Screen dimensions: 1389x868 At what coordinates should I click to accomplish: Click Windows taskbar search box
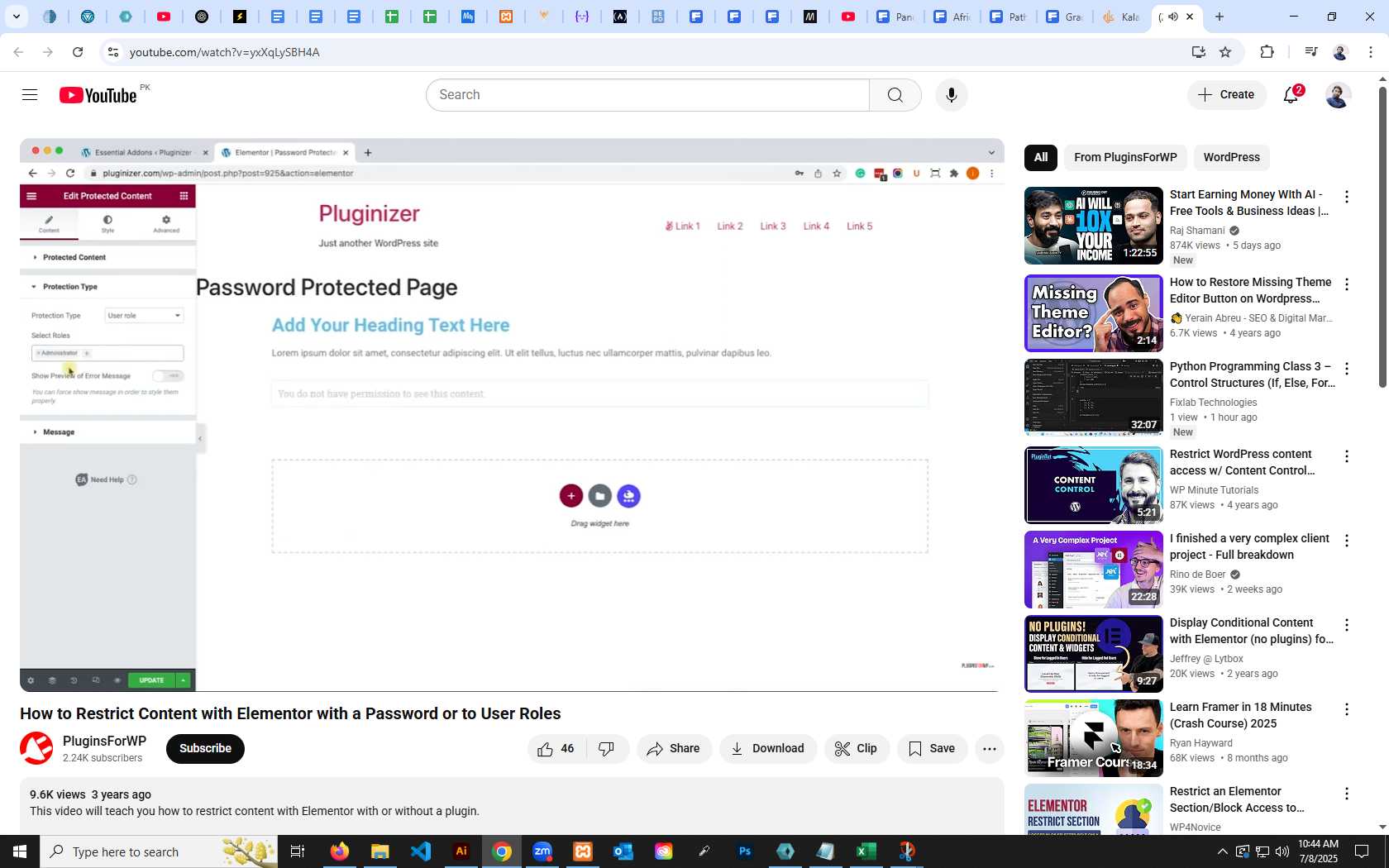pos(159,851)
